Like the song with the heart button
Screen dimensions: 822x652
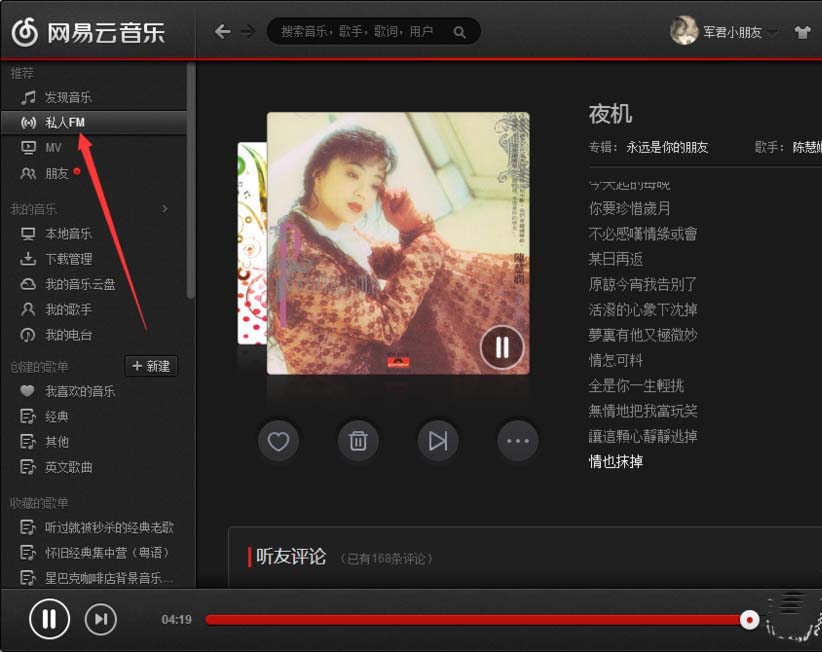click(278, 441)
